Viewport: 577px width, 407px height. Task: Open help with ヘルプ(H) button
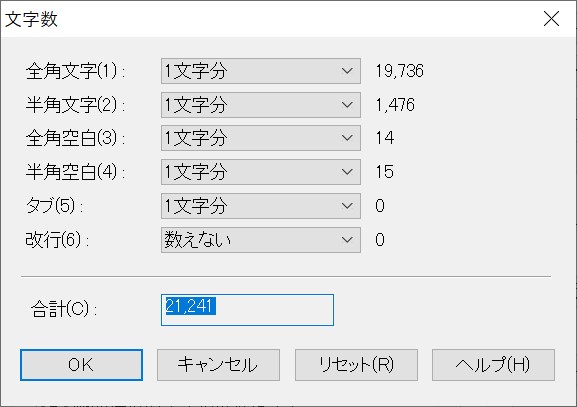click(493, 365)
